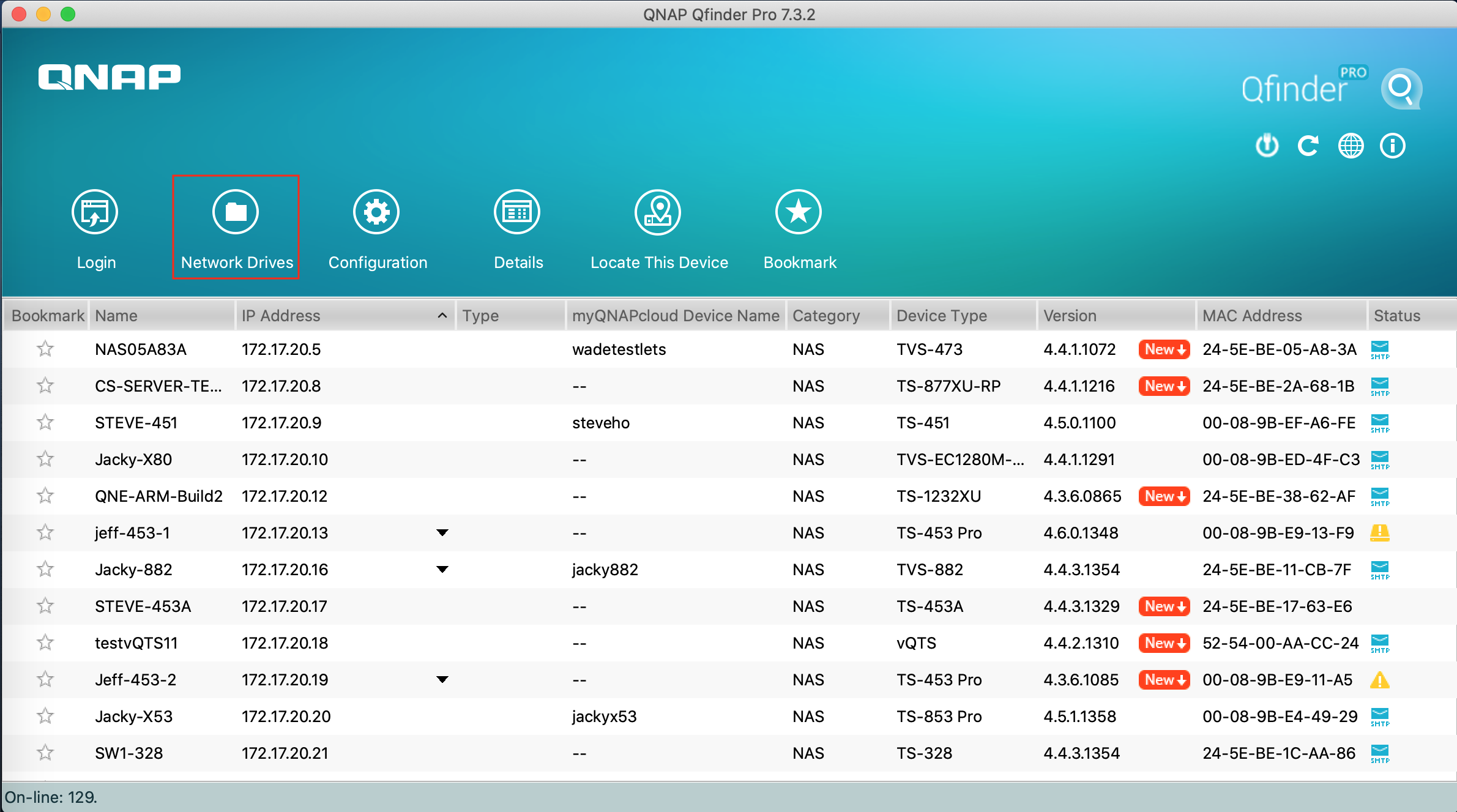
Task: Toggle bookmark star for QNE-ARM-Build2
Action: point(45,496)
